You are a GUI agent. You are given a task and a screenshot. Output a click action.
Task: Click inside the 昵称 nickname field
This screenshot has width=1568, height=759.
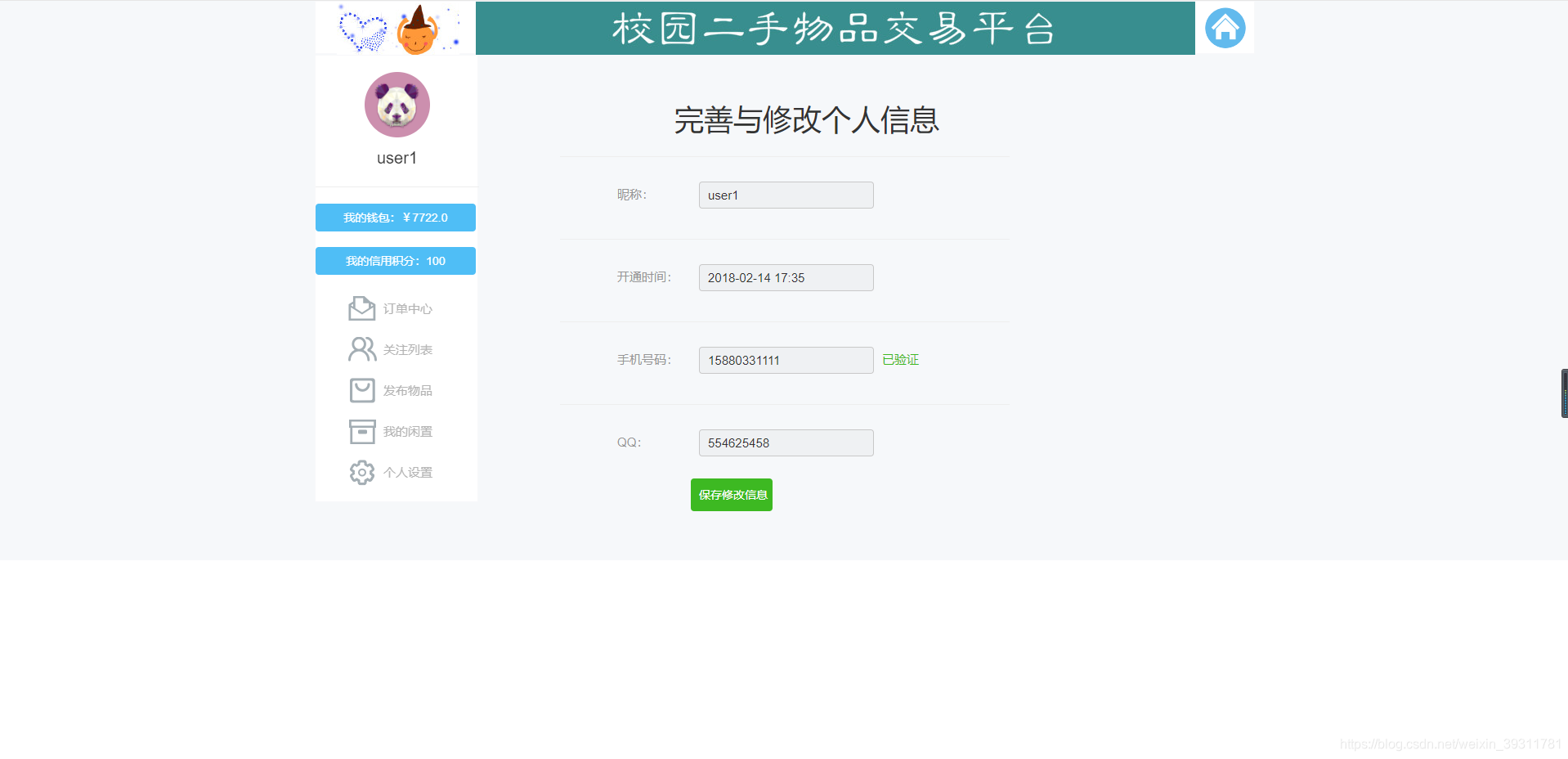[x=785, y=195]
